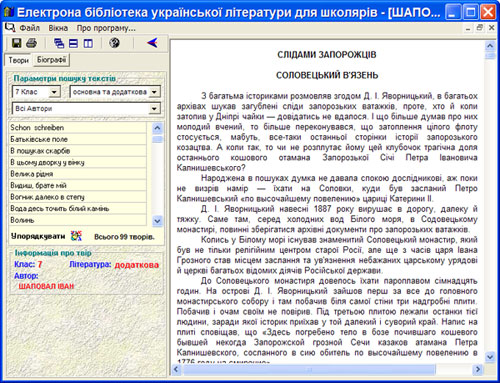Click the blue back arrow icon

click(152, 43)
